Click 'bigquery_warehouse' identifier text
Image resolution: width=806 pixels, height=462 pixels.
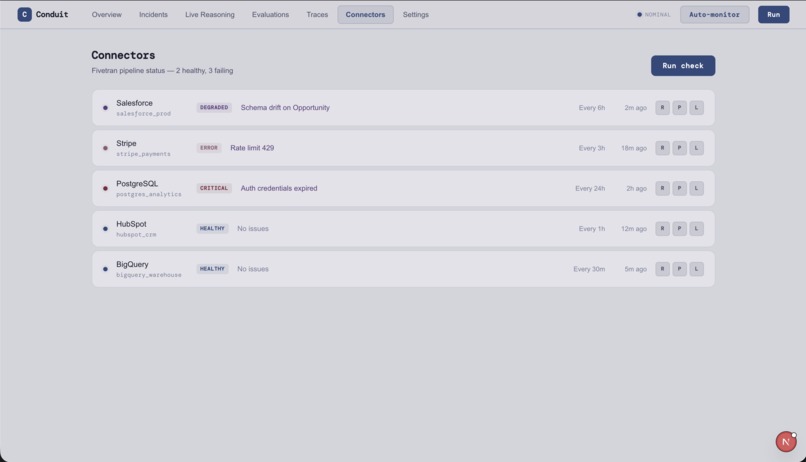tap(149, 275)
